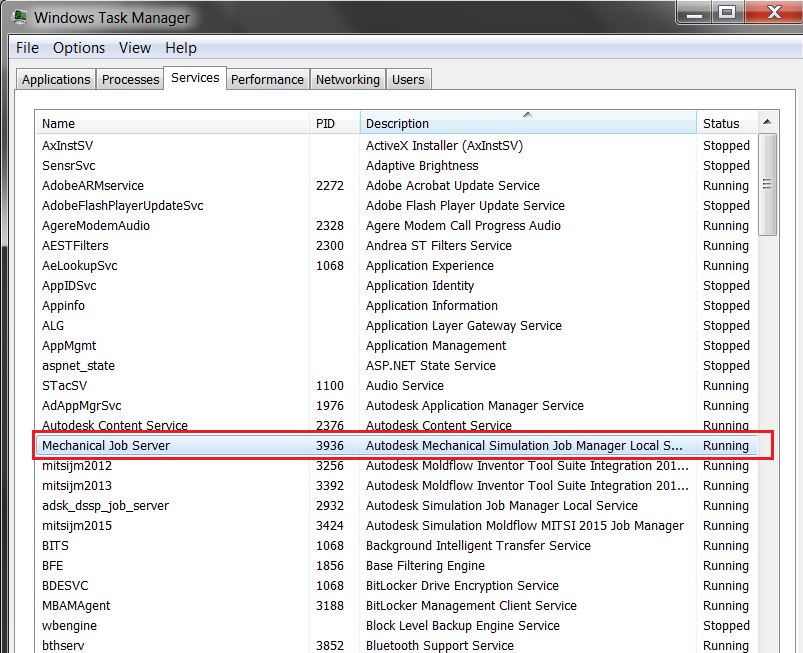Switch to the Performance tab
The image size is (803, 653).
tap(267, 79)
